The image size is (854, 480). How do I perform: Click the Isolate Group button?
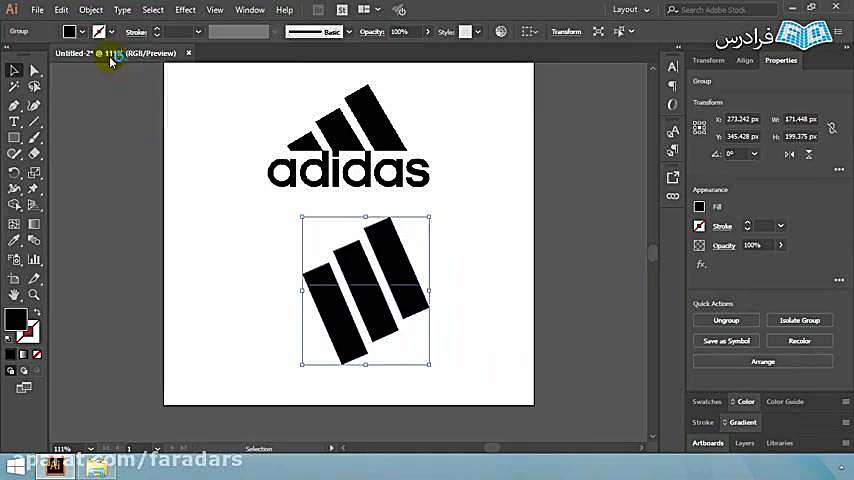[800, 320]
